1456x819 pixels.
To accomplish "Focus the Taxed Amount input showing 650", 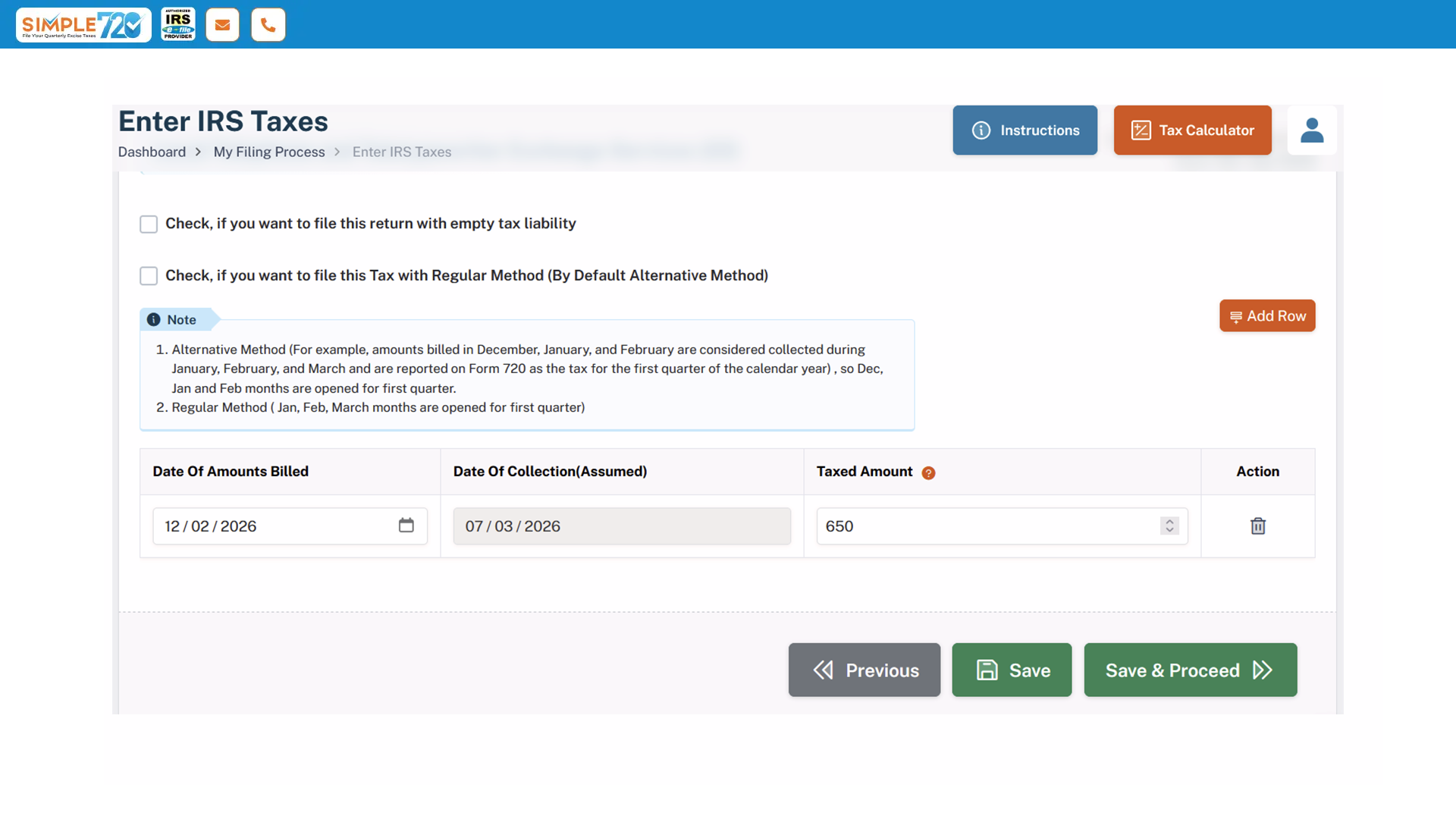I will pos(1002,526).
